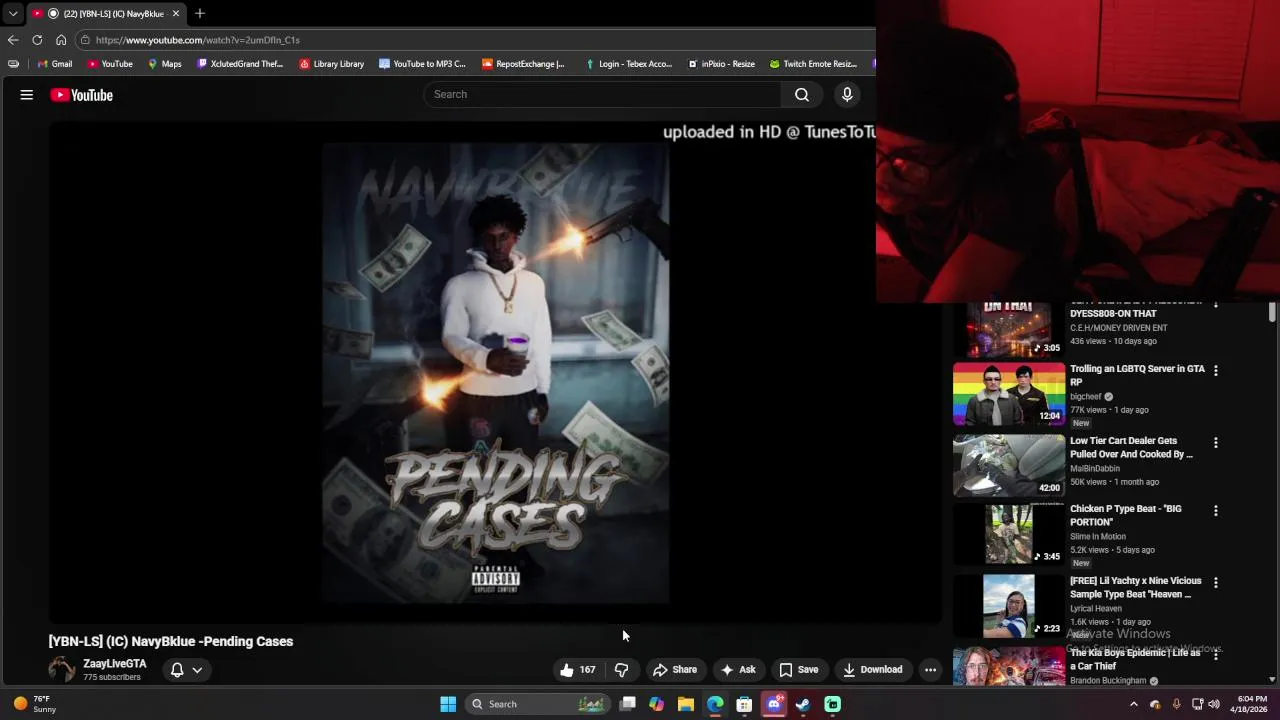Reload the current page
Viewport: 1280px width, 720px height.
tap(37, 40)
